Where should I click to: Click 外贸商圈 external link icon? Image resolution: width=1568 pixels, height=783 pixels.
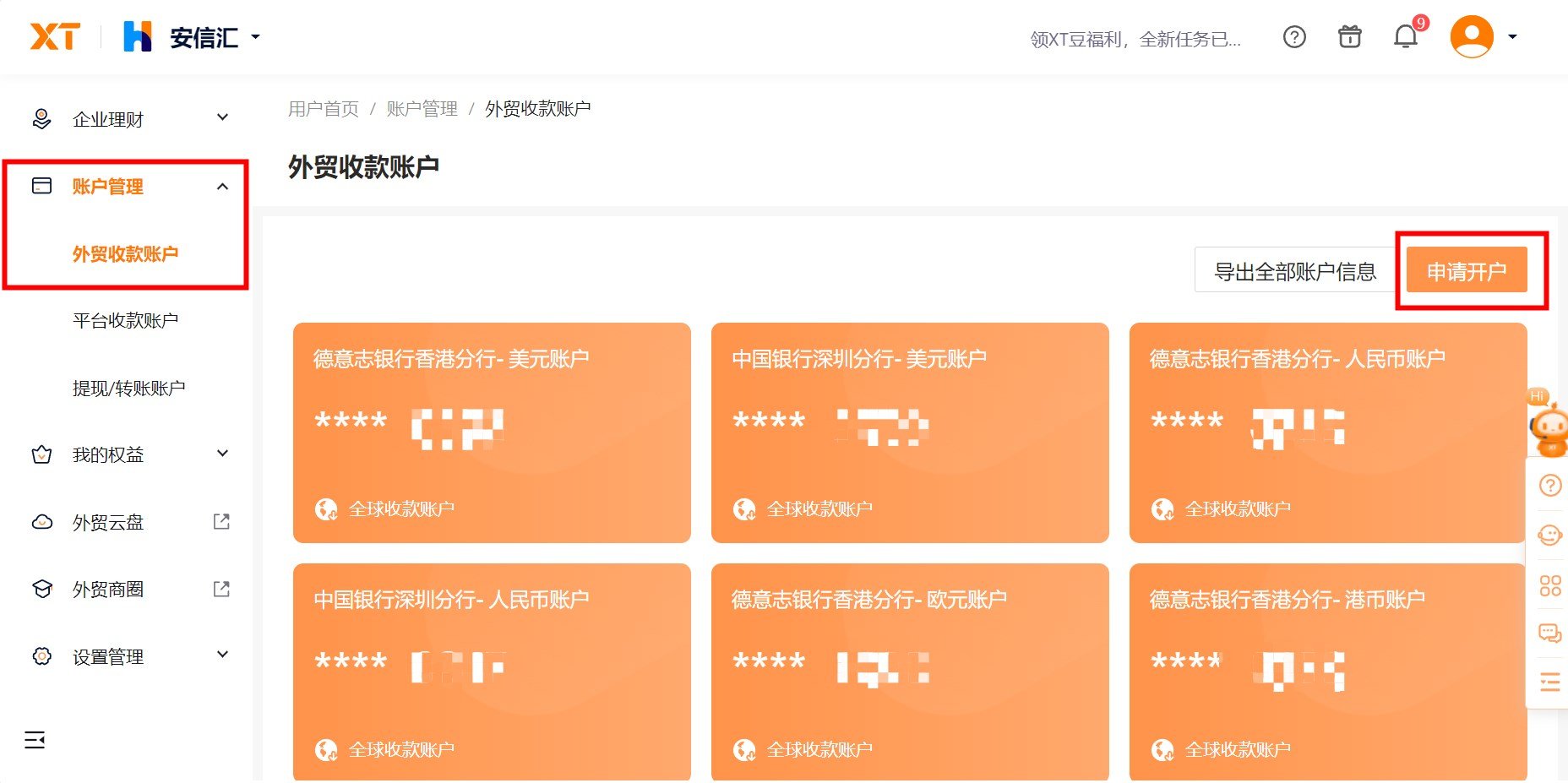click(x=221, y=589)
